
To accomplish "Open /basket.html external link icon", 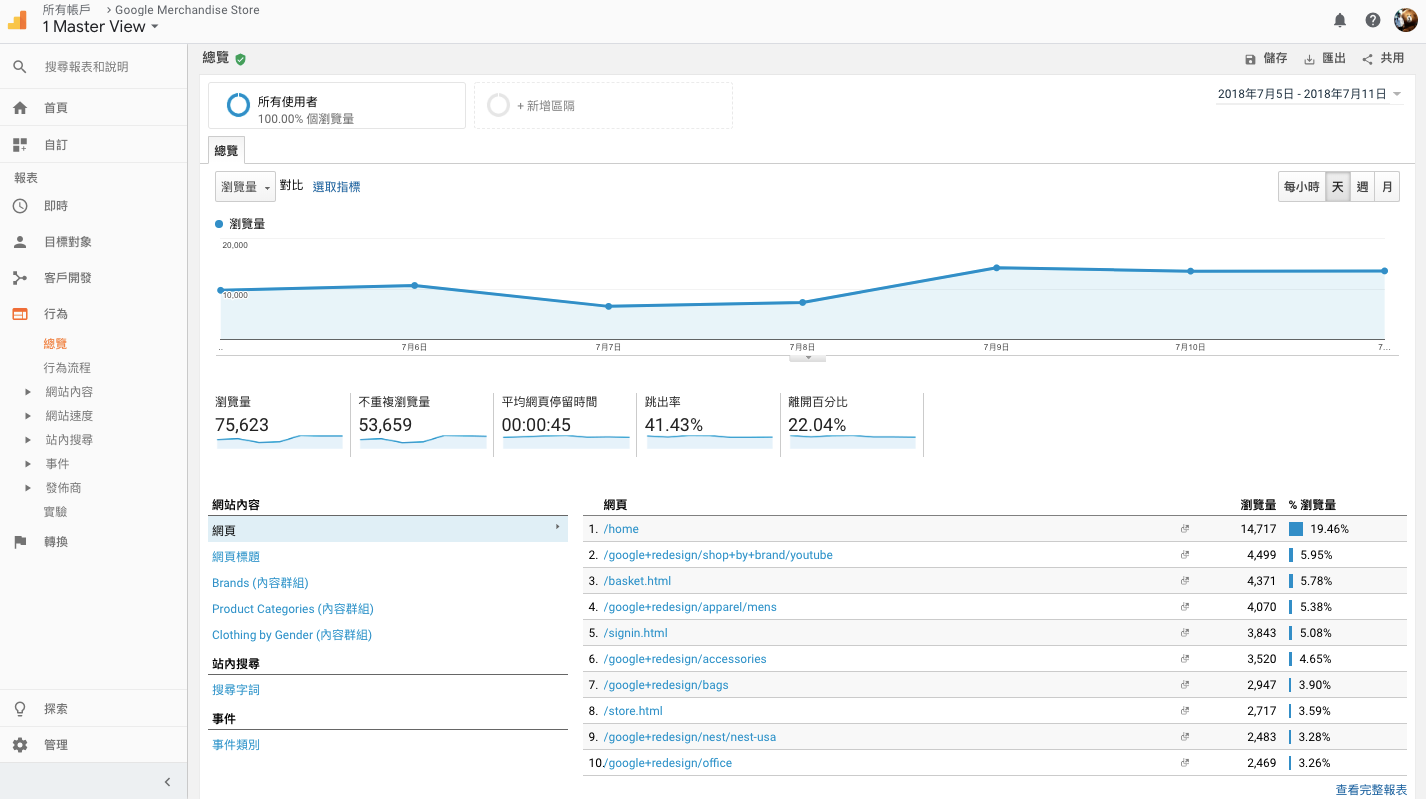I will (1185, 581).
